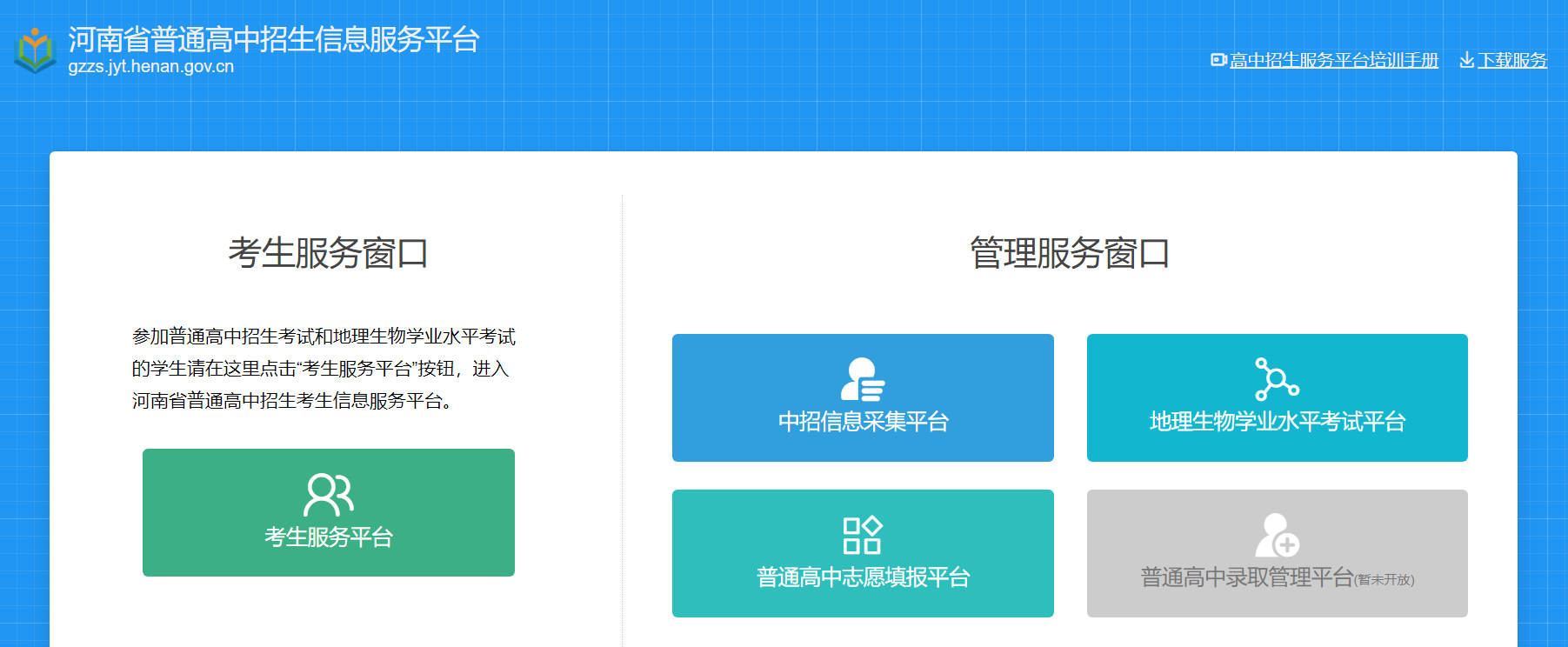
Task: Click the URL text gzzs.jyt.henan.gov.cn
Action: (151, 66)
